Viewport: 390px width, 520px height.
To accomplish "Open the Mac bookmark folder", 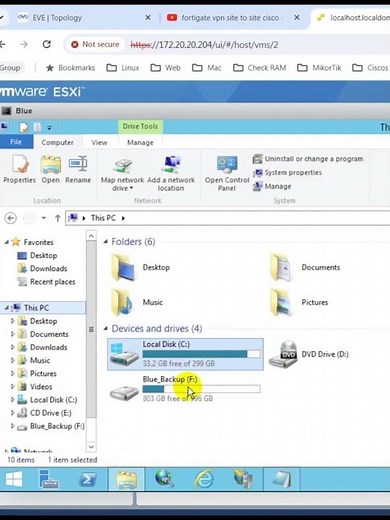I will point(207,68).
